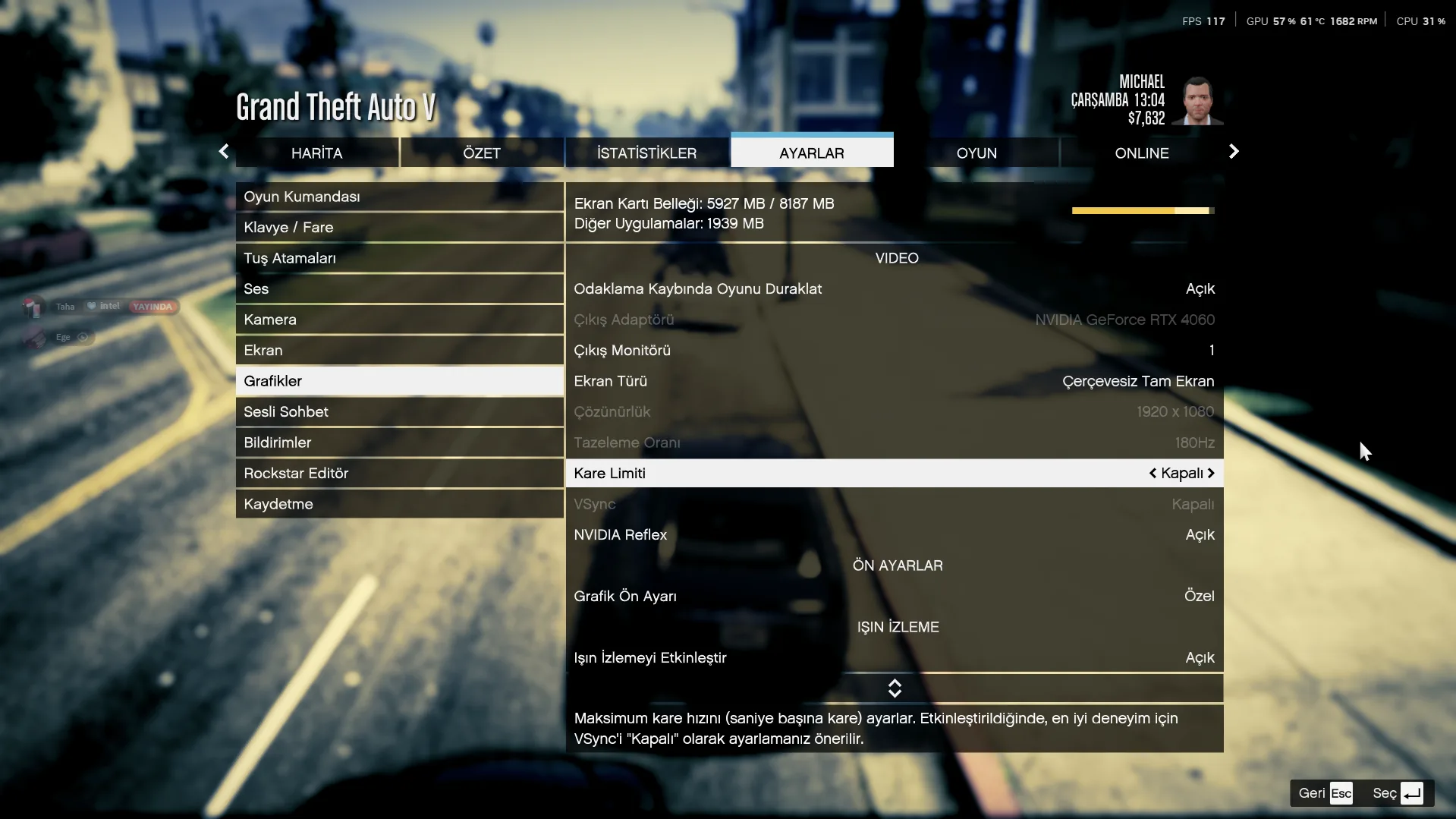Open the Kamera settings category
1456x819 pixels.
(400, 320)
